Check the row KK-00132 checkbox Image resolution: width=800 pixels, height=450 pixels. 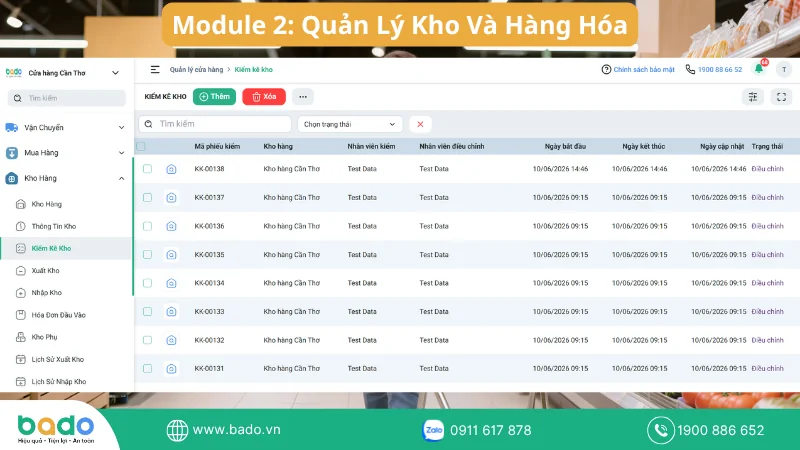pos(147,340)
